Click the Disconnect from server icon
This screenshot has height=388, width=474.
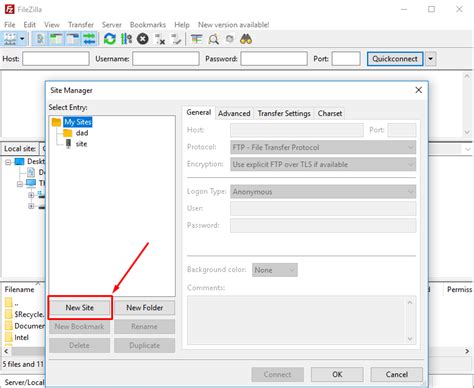(160, 39)
